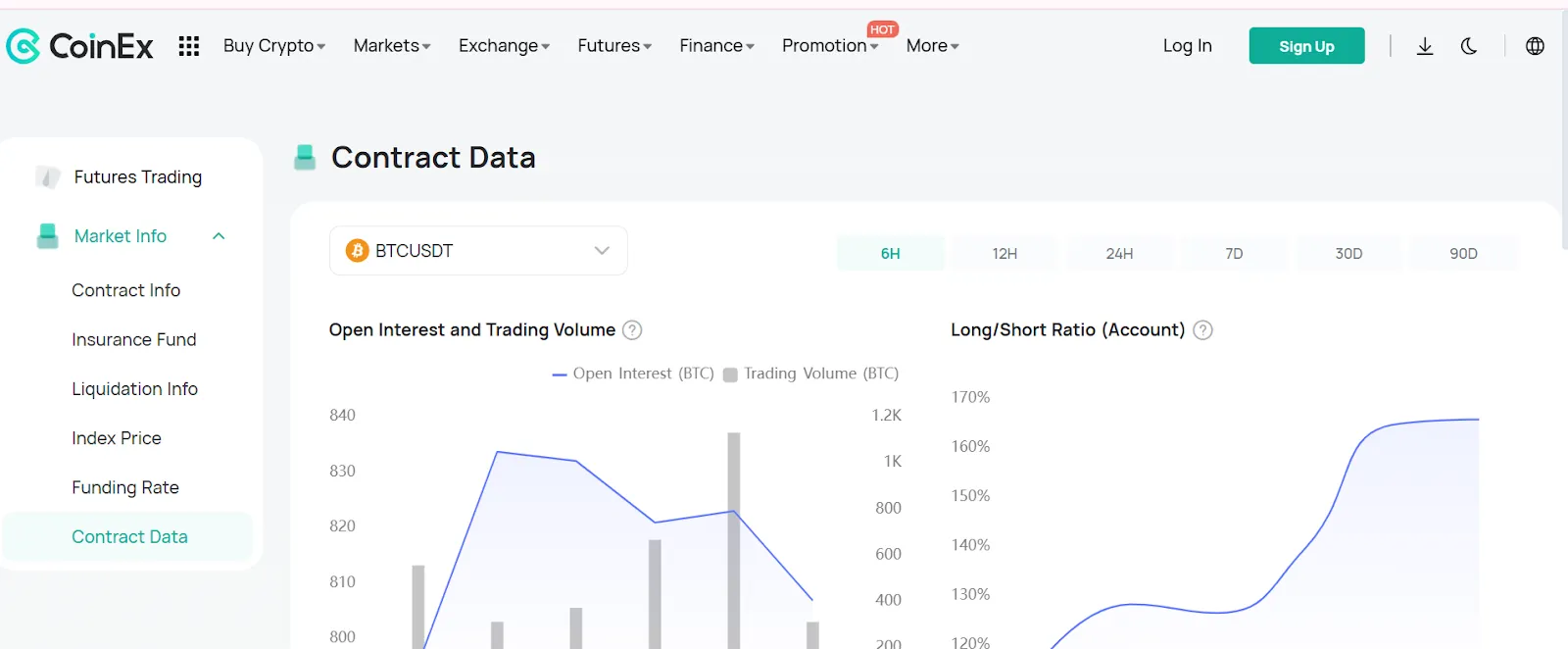Click the page vertical scrollbar
This screenshot has width=1568, height=649.
1564,127
